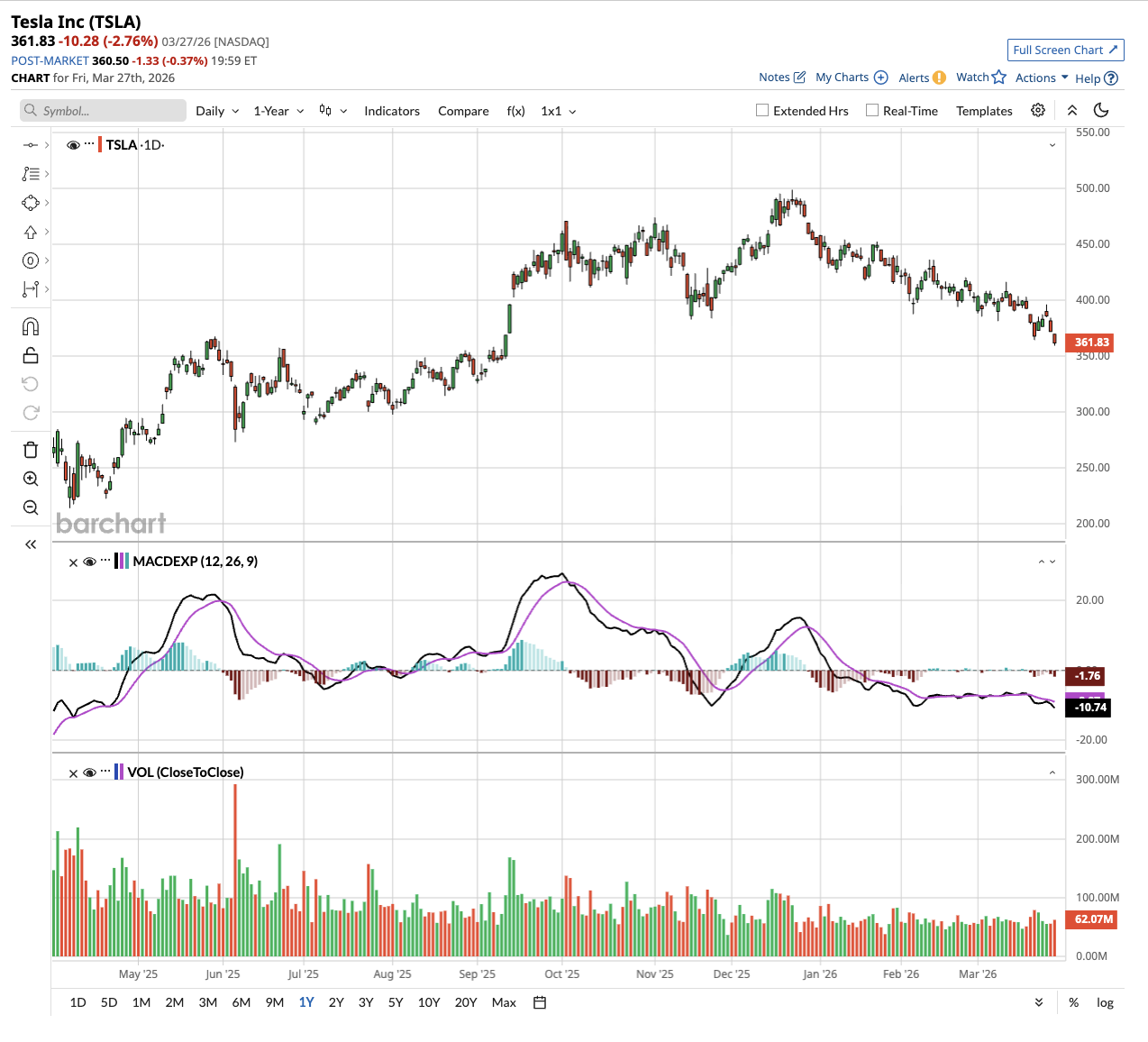The image size is (1148, 1042).
Task: Open chart settings gear
Action: tap(1038, 110)
